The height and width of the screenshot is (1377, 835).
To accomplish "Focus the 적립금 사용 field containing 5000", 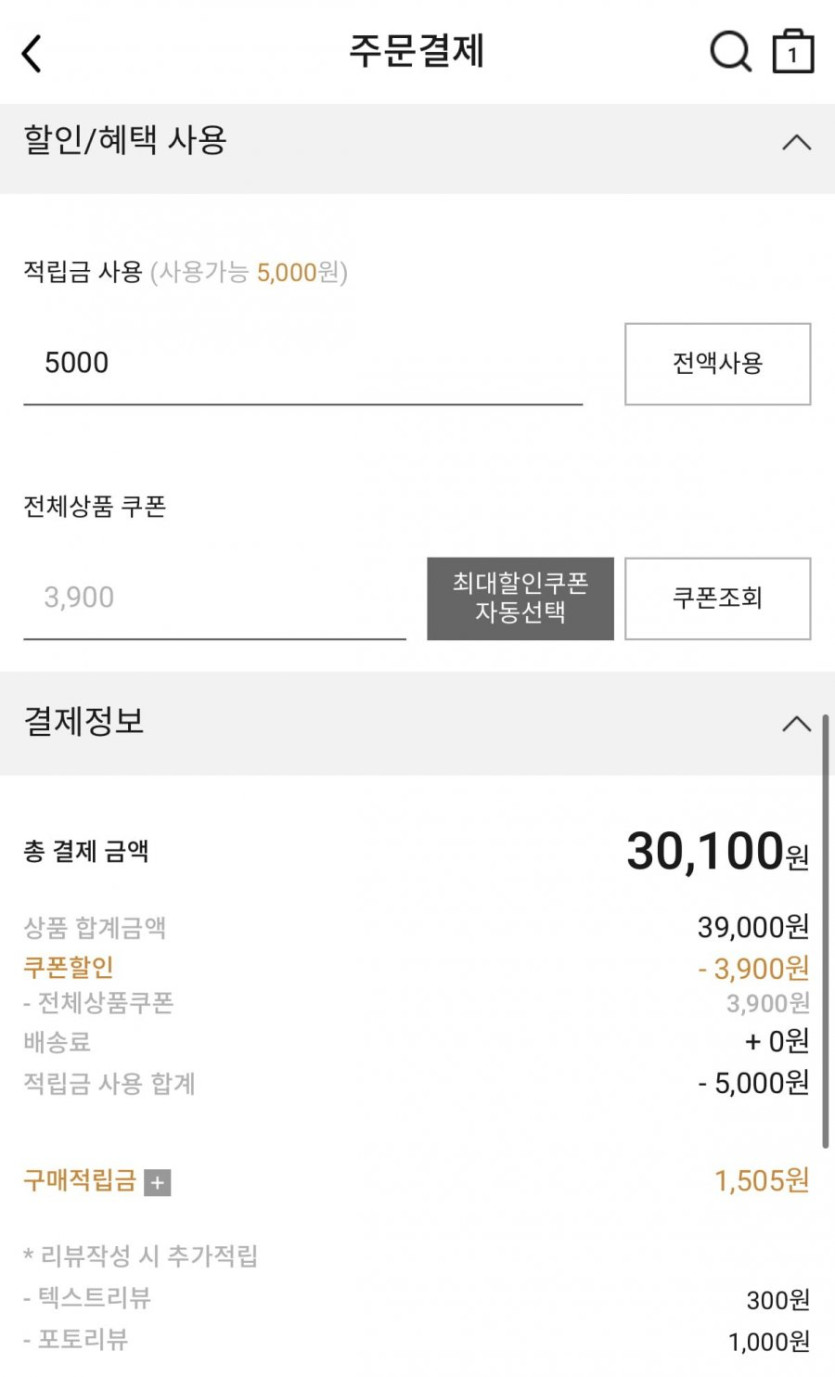I will (x=302, y=363).
